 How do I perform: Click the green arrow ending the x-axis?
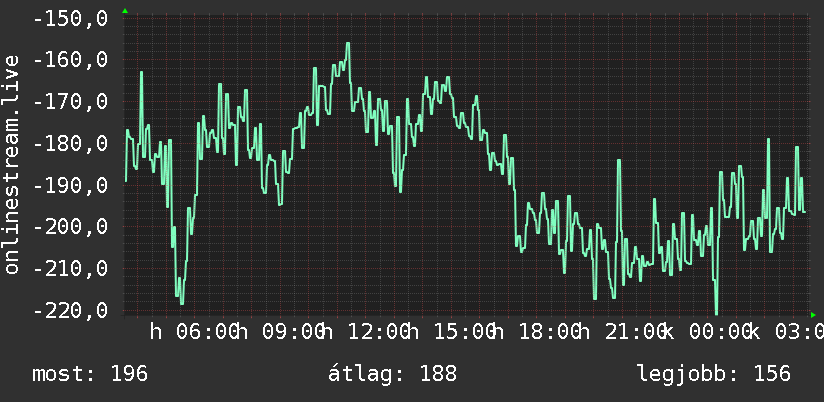click(813, 315)
